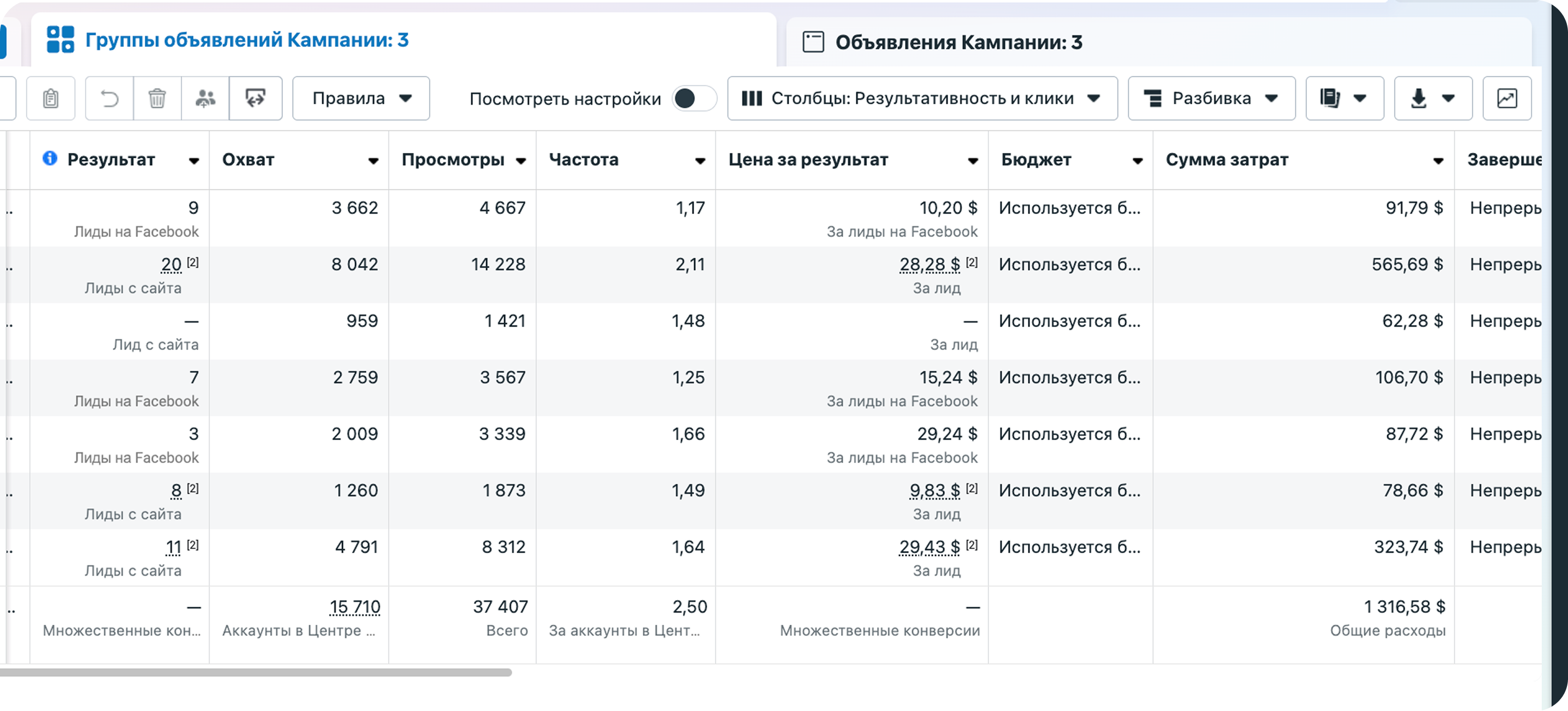1568x711 pixels.
Task: Select the 3 662 reach cell
Action: coord(355,208)
